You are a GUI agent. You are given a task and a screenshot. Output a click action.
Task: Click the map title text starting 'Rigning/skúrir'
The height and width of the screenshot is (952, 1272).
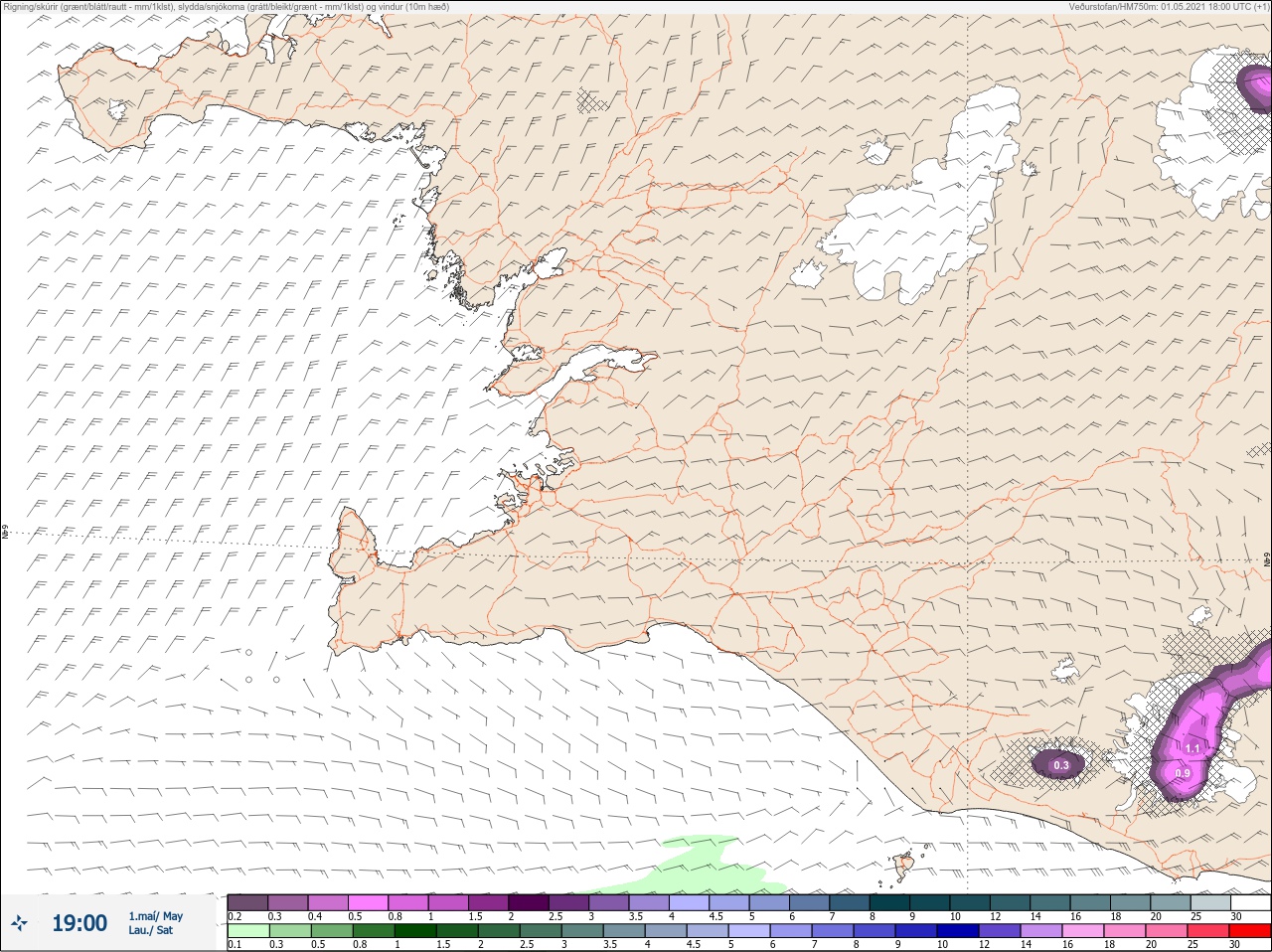(226, 6)
